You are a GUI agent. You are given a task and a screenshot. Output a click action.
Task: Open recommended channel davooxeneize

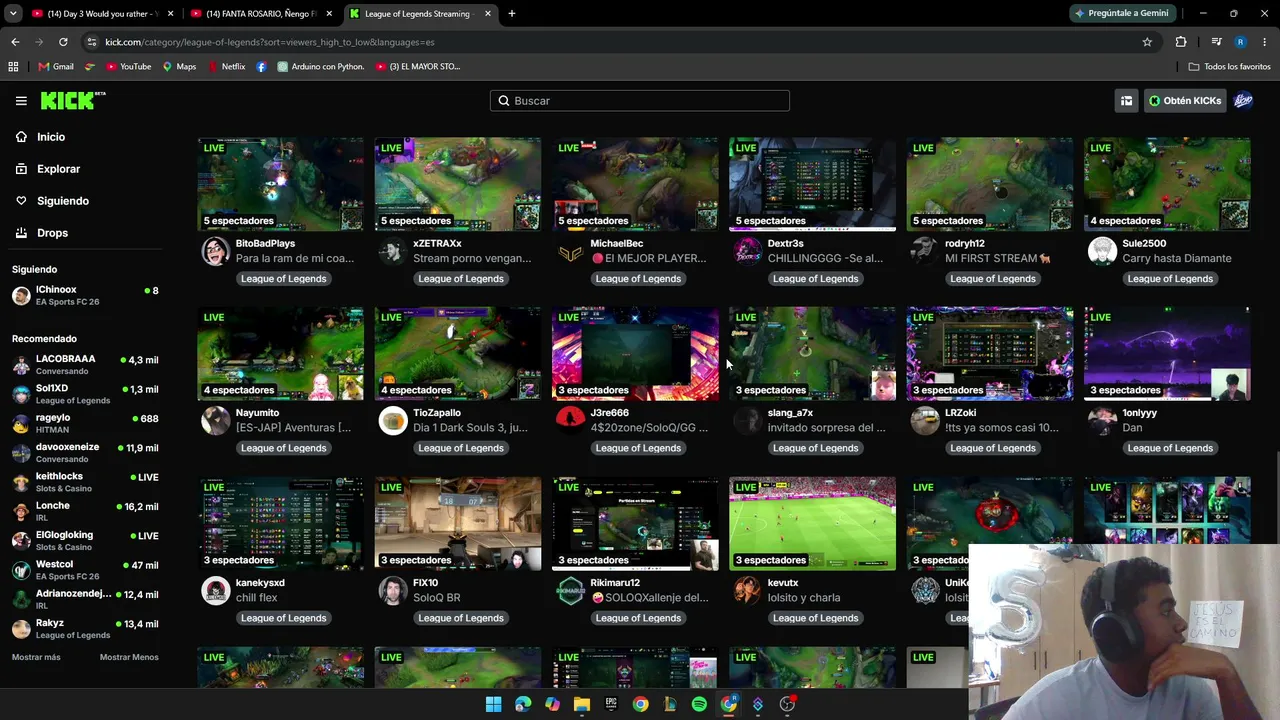(x=85, y=453)
